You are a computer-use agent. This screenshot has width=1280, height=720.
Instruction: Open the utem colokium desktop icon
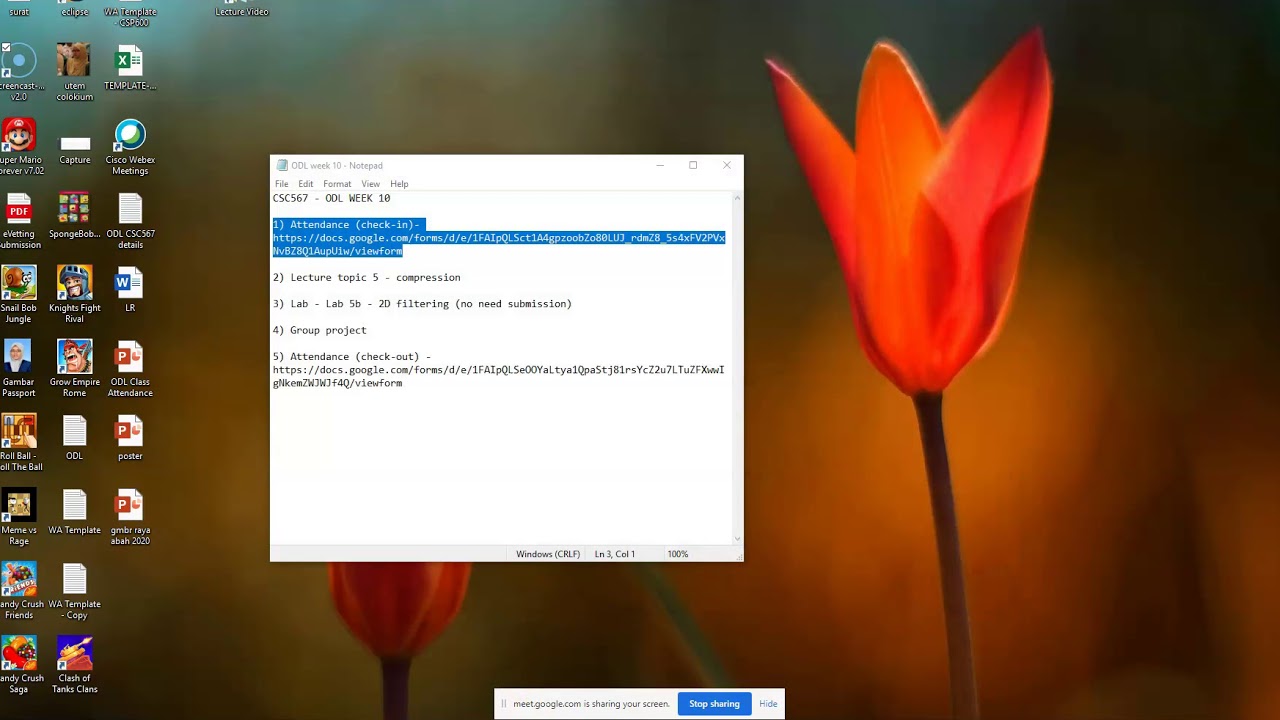[x=74, y=72]
